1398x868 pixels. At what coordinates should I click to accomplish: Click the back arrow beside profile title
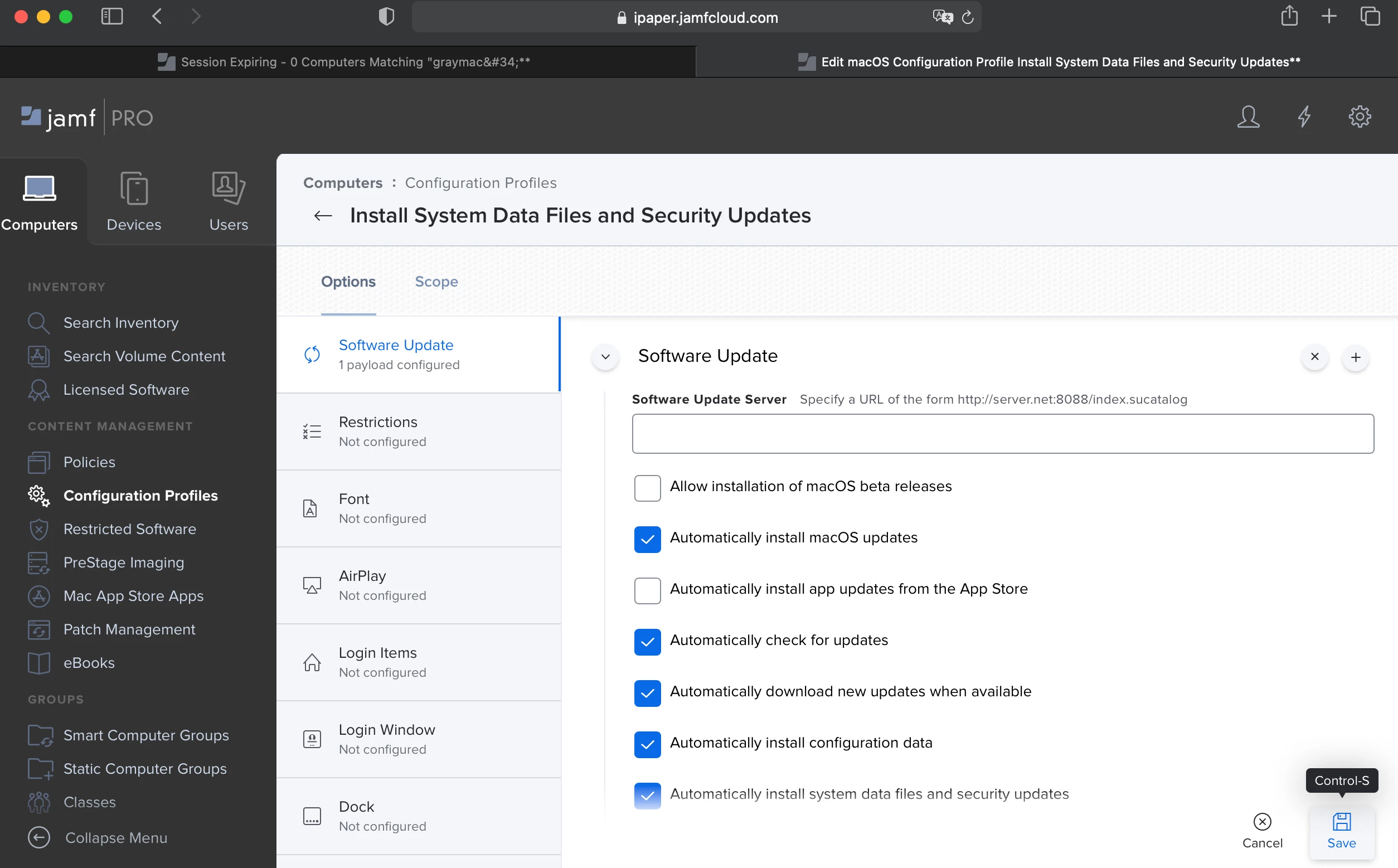coord(323,216)
